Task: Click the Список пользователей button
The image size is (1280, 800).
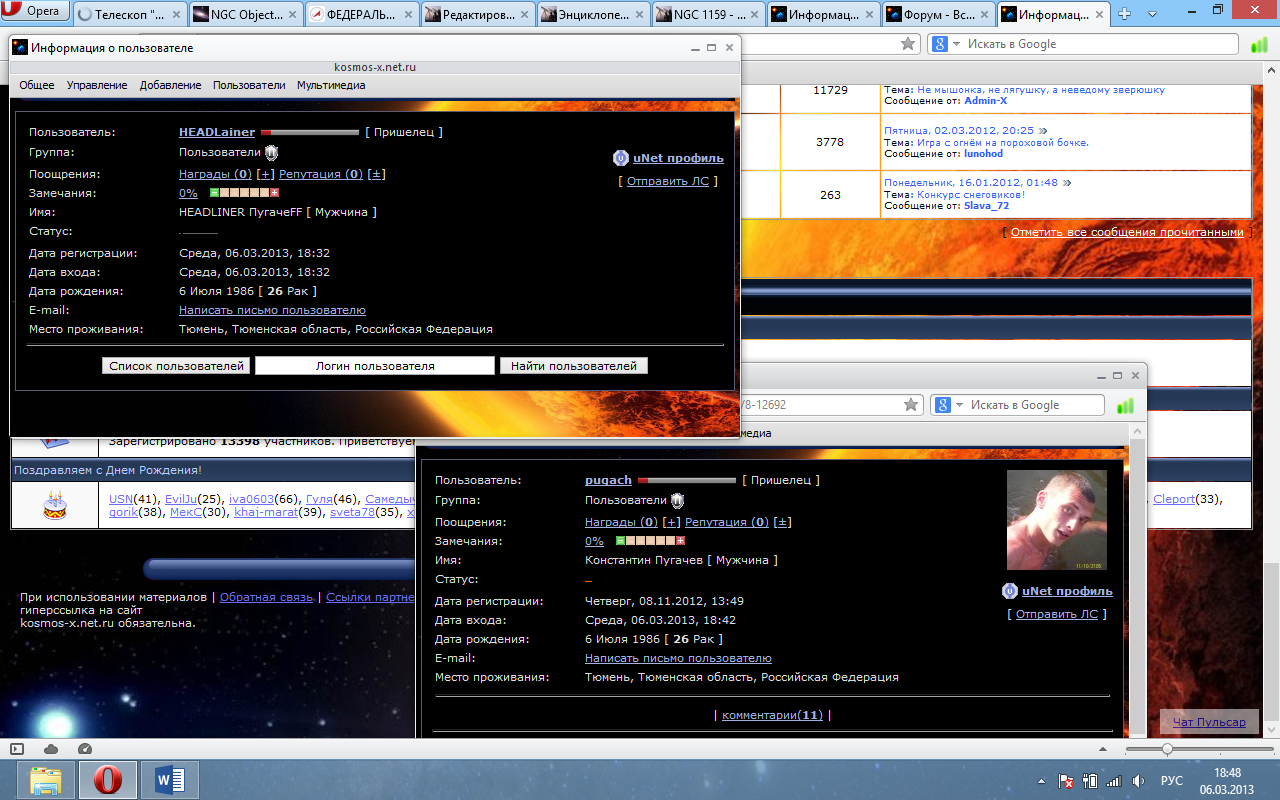Action: tap(176, 366)
